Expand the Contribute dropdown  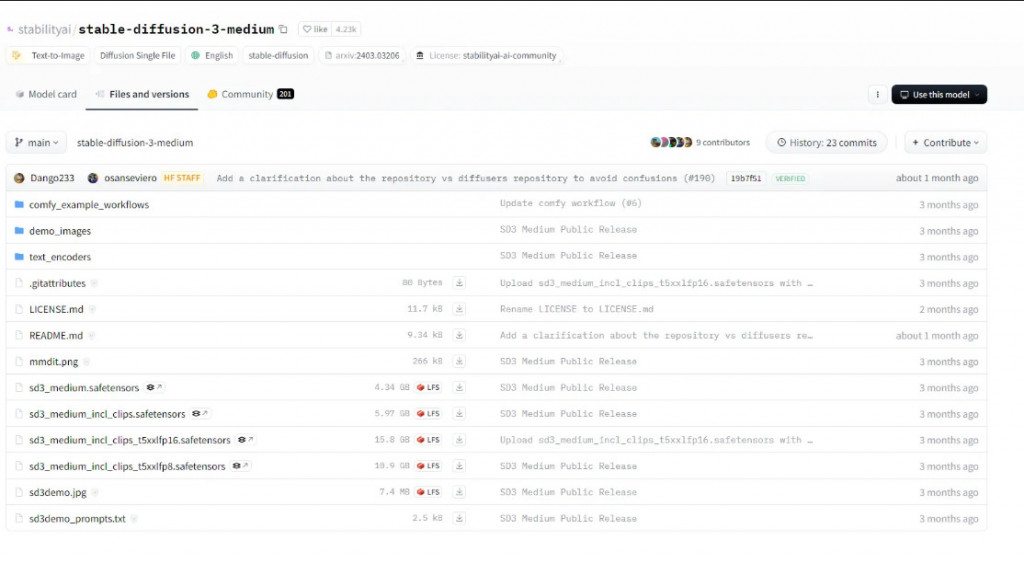pyautogui.click(x=946, y=142)
